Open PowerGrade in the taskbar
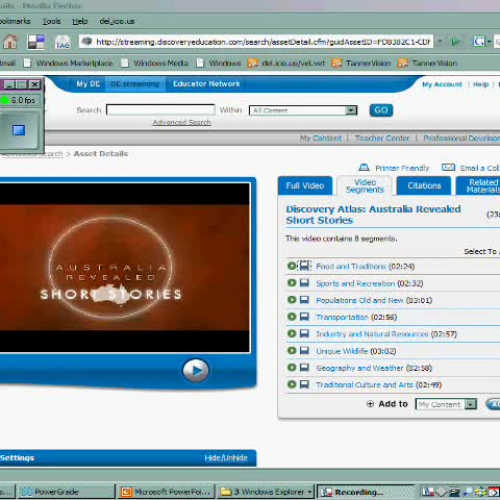 pos(65,492)
